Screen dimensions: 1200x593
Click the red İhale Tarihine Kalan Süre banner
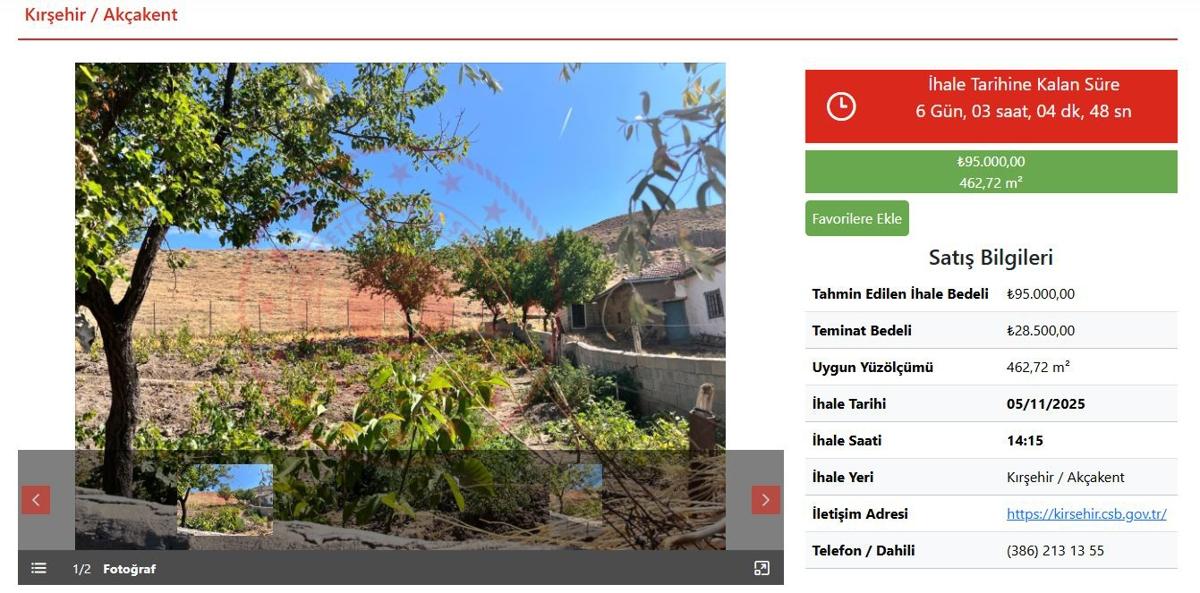(x=991, y=106)
